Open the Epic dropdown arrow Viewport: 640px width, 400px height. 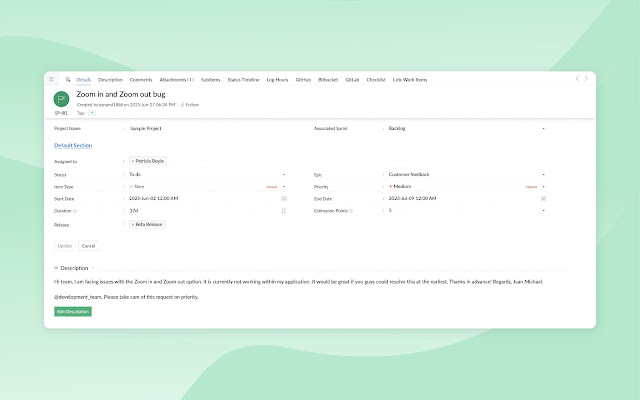543,175
